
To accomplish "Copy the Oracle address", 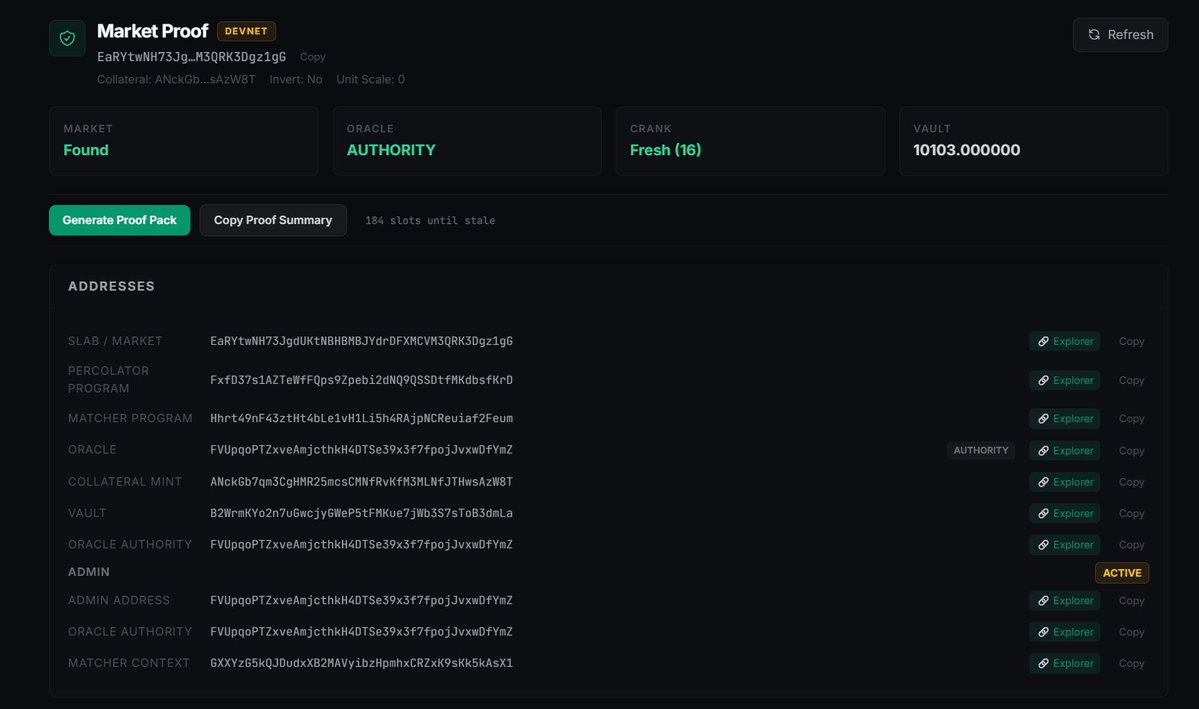I will coord(1131,450).
